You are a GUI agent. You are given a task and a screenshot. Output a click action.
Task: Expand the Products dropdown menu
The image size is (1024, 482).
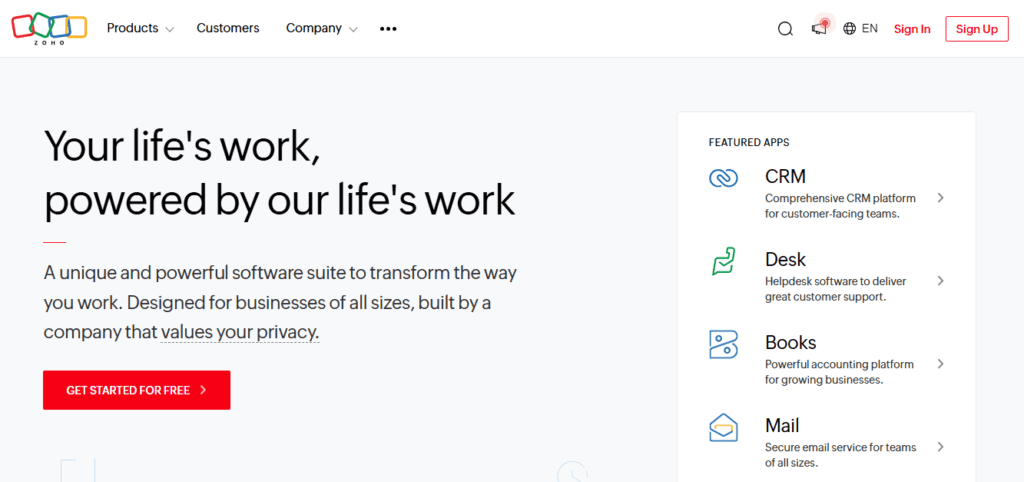point(140,28)
